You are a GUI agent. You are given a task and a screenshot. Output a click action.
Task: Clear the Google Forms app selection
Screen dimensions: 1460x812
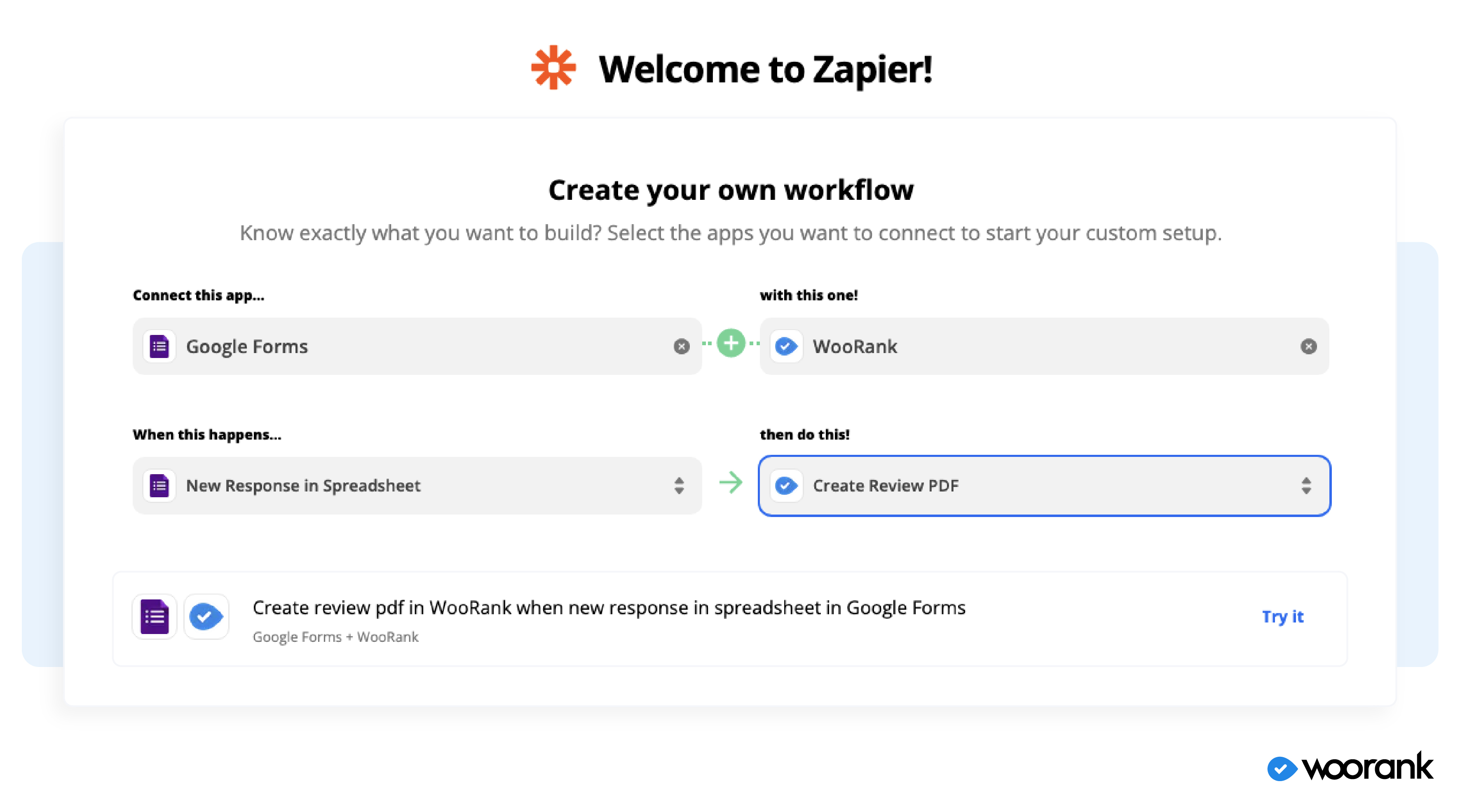[681, 346]
